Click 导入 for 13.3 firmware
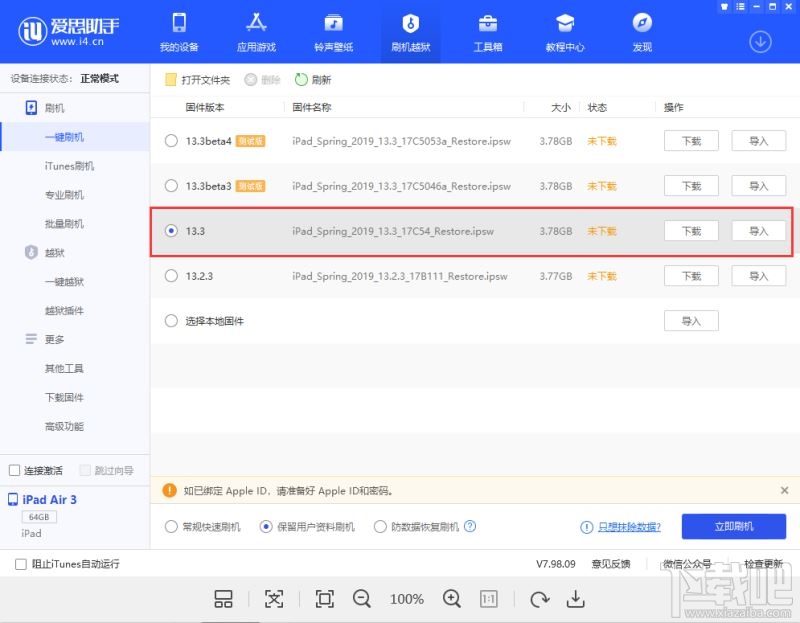This screenshot has height=623, width=800. pos(759,231)
